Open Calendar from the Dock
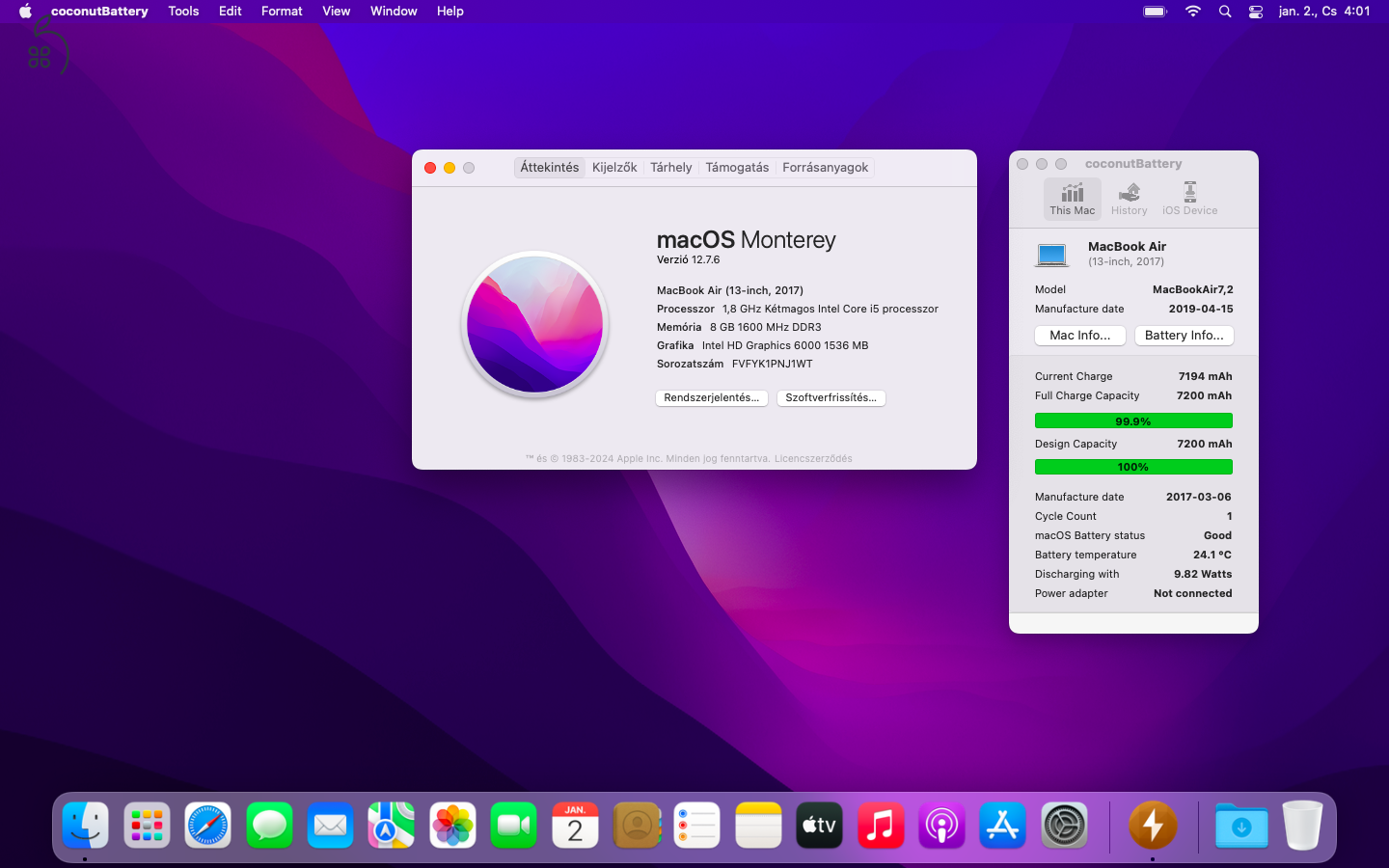Screen dimensions: 1389x868 pos(576,826)
